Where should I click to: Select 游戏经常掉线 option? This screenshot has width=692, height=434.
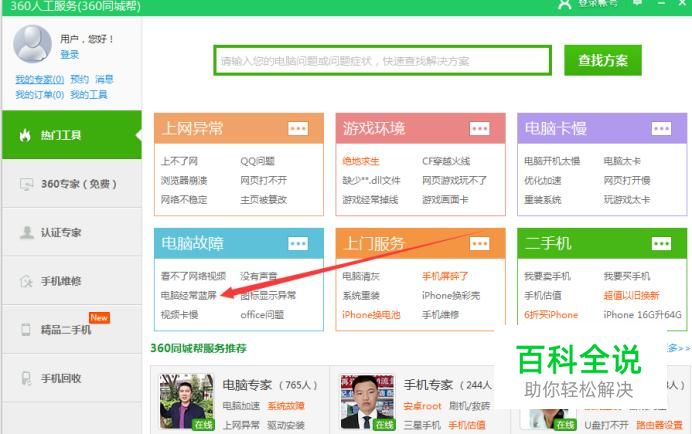pyautogui.click(x=370, y=200)
